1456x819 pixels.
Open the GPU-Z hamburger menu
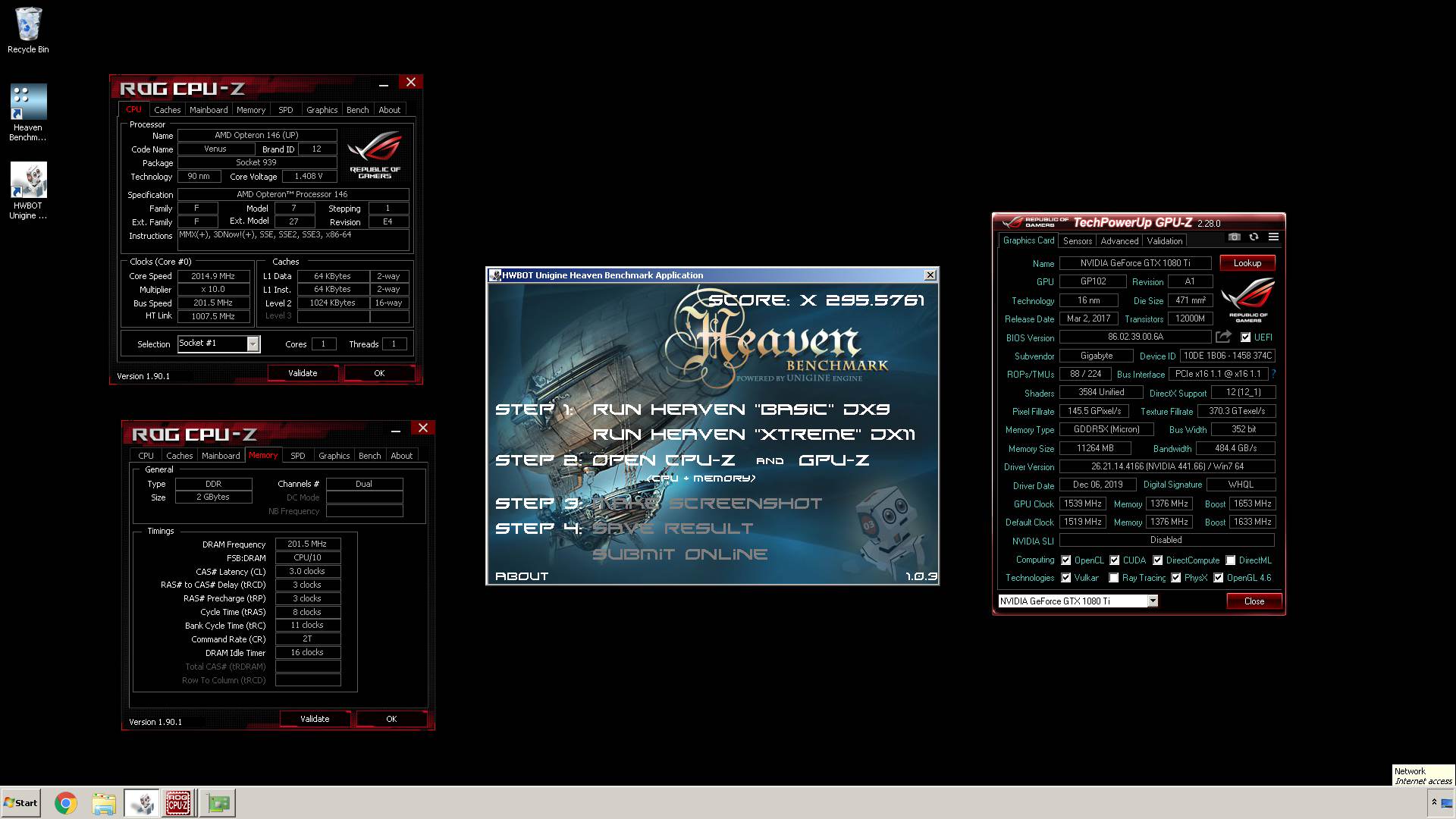click(1273, 237)
